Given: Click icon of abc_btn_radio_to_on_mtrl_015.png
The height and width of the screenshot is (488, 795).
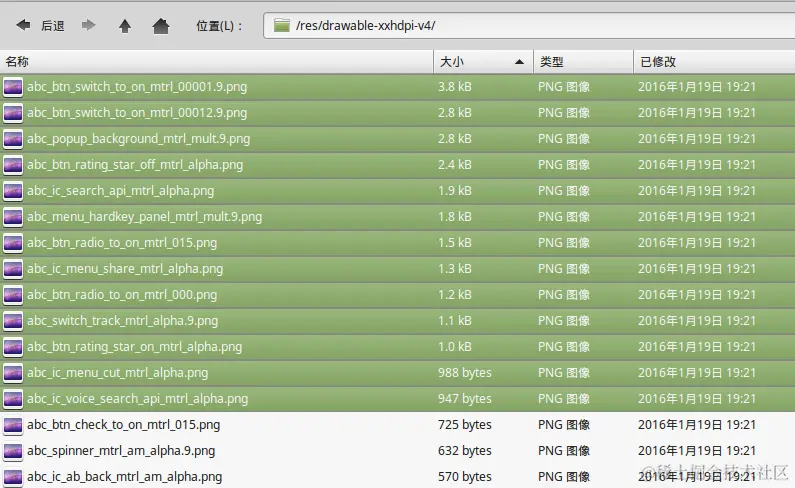Looking at the screenshot, I should click(13, 243).
